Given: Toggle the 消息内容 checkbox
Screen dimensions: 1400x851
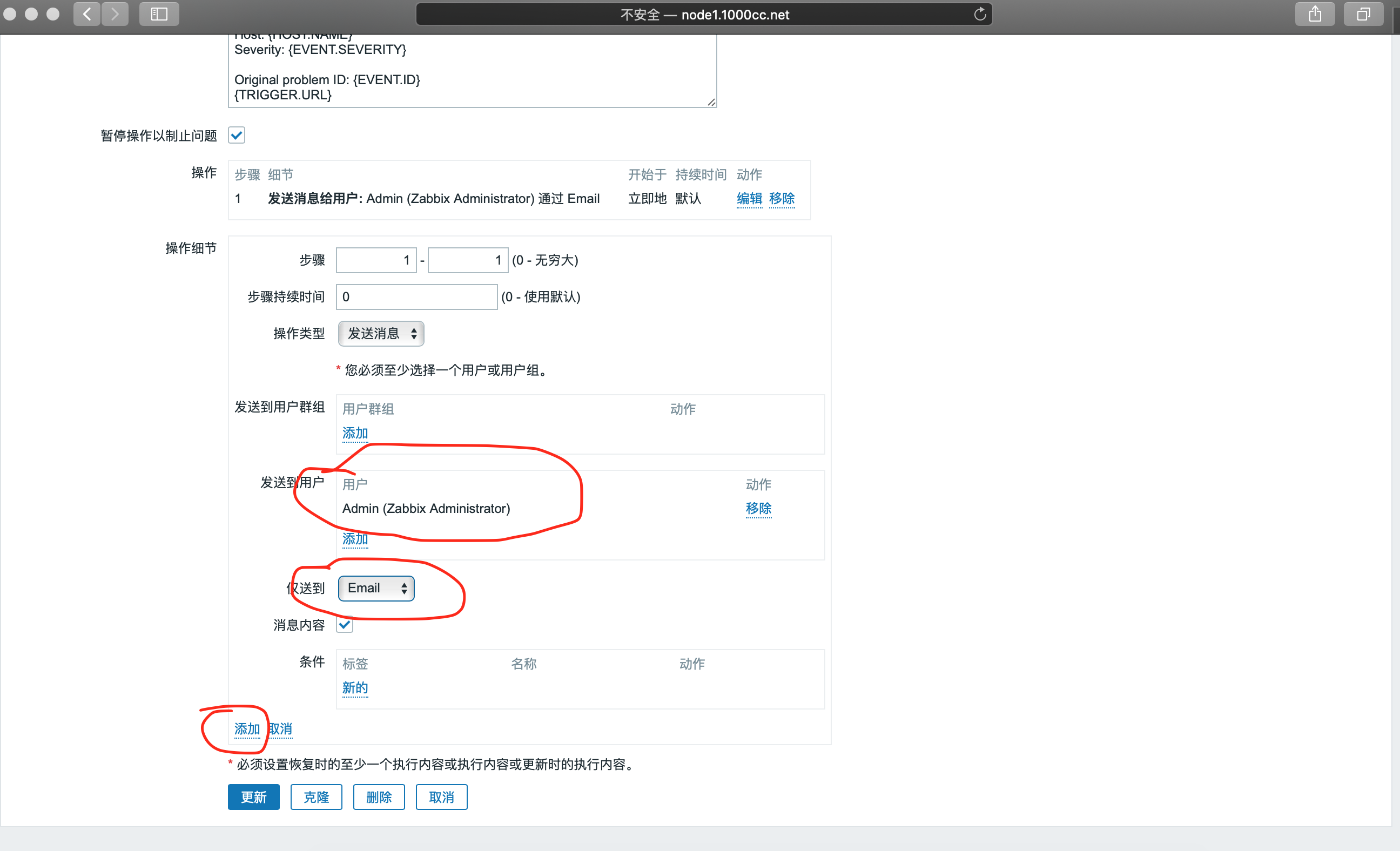Looking at the screenshot, I should [x=344, y=624].
